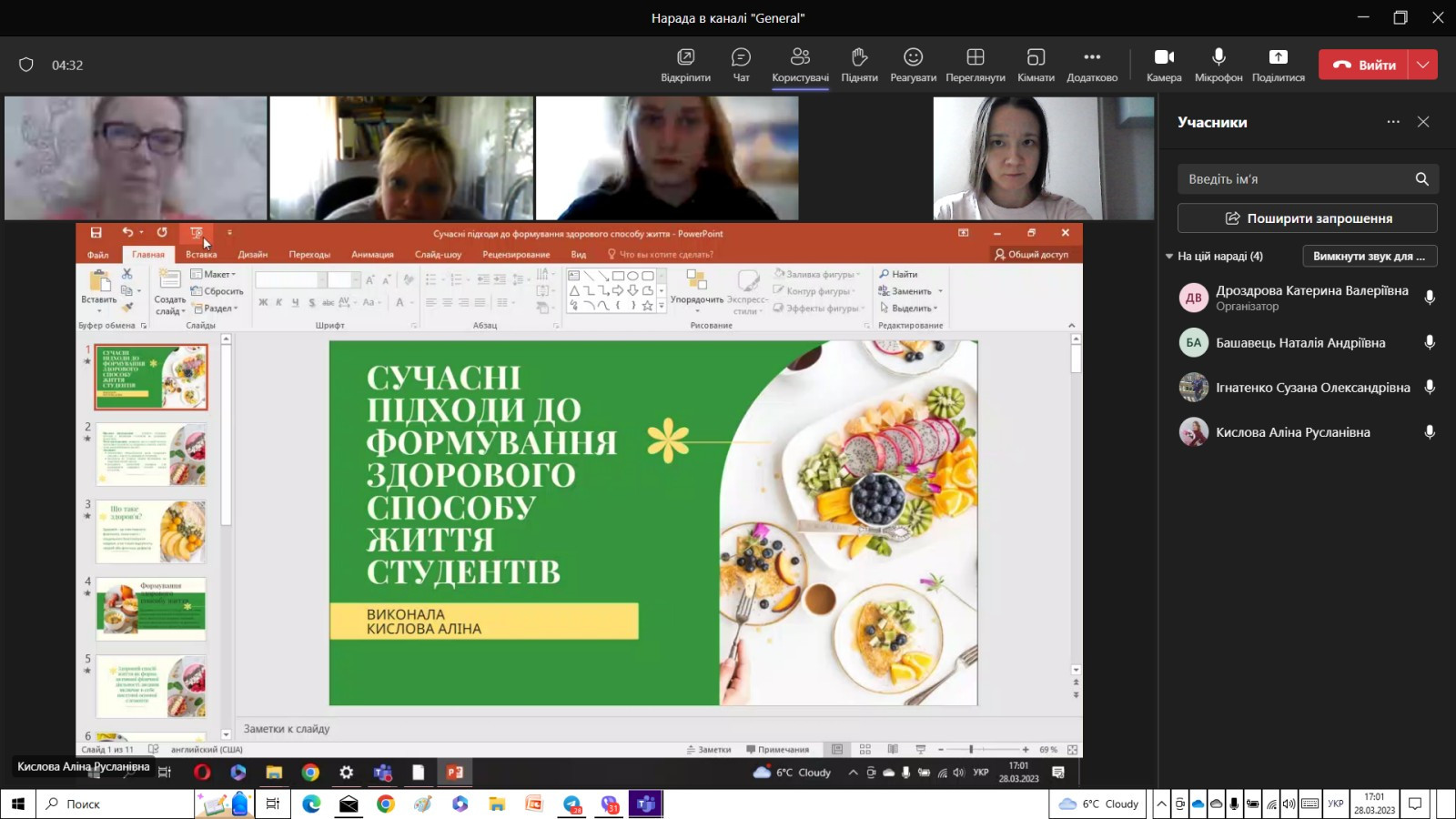1456x819 pixels.
Task: Open the View (Переглянути) layout icon
Action: click(x=975, y=58)
